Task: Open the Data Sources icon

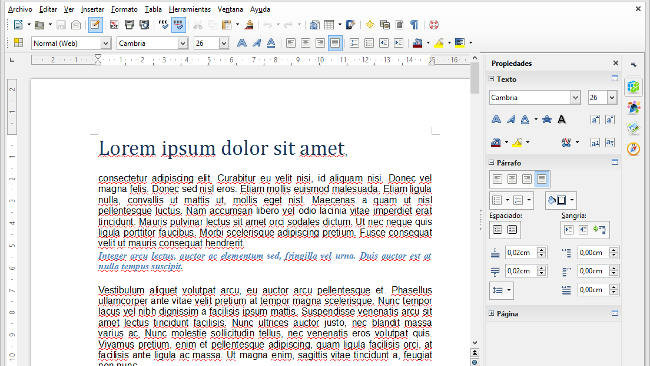Action: pyautogui.click(x=399, y=25)
